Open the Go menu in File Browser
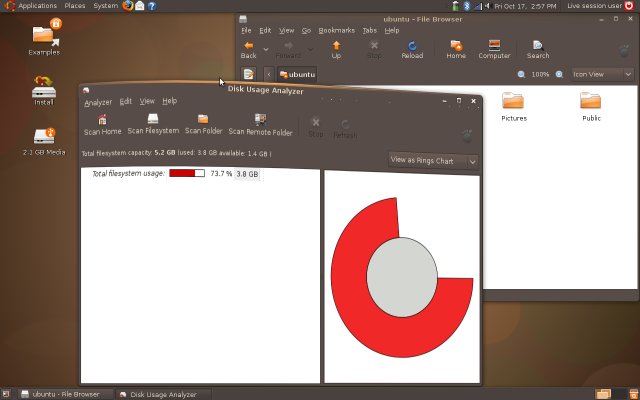The height and width of the screenshot is (400, 640). [307, 31]
